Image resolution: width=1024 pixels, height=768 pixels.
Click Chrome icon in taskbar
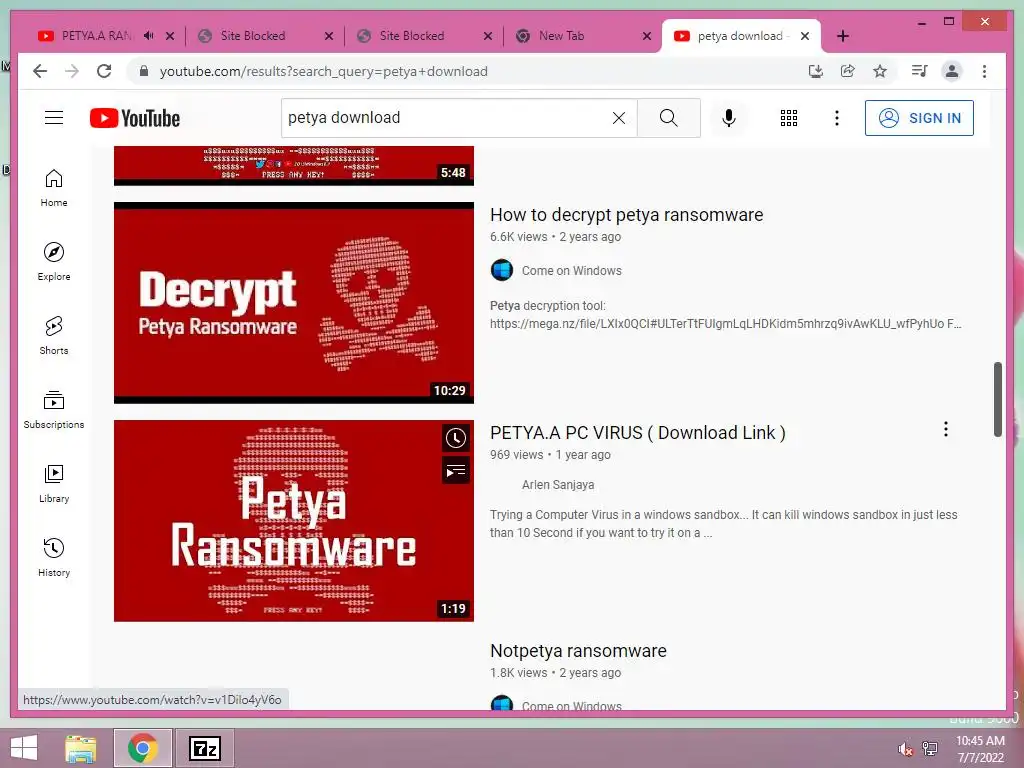click(x=143, y=748)
